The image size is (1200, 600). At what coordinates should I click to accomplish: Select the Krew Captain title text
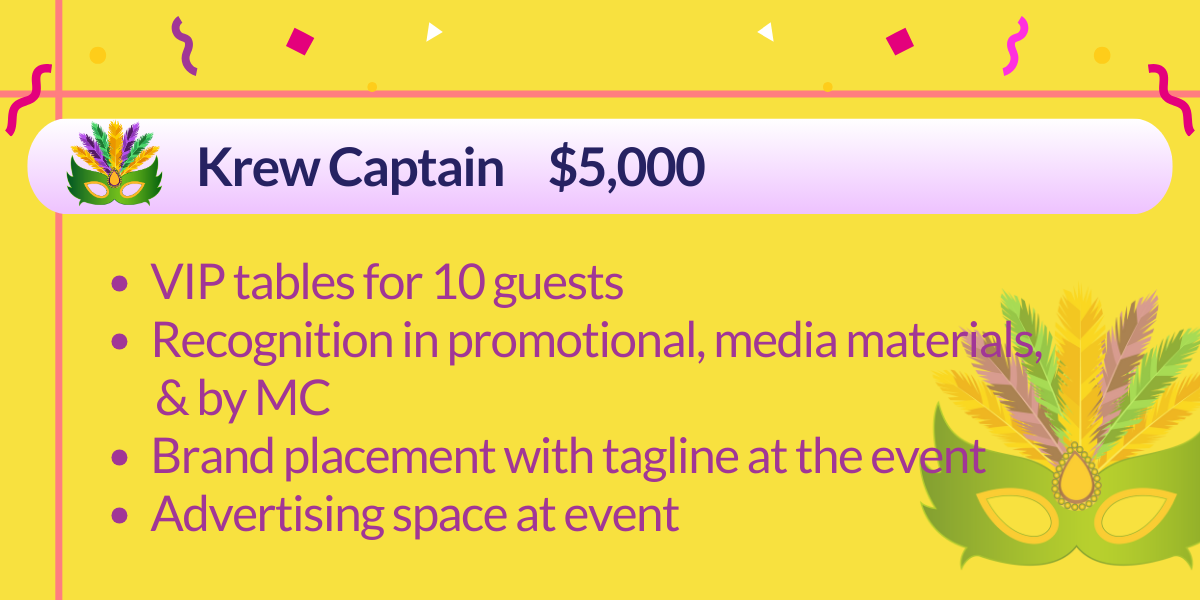(350, 167)
